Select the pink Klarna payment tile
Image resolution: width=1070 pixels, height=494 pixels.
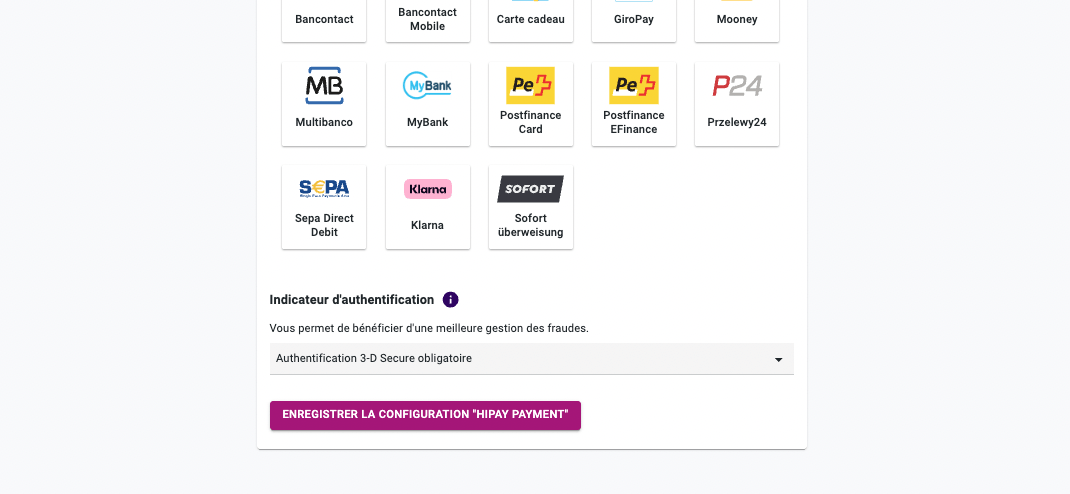428,207
